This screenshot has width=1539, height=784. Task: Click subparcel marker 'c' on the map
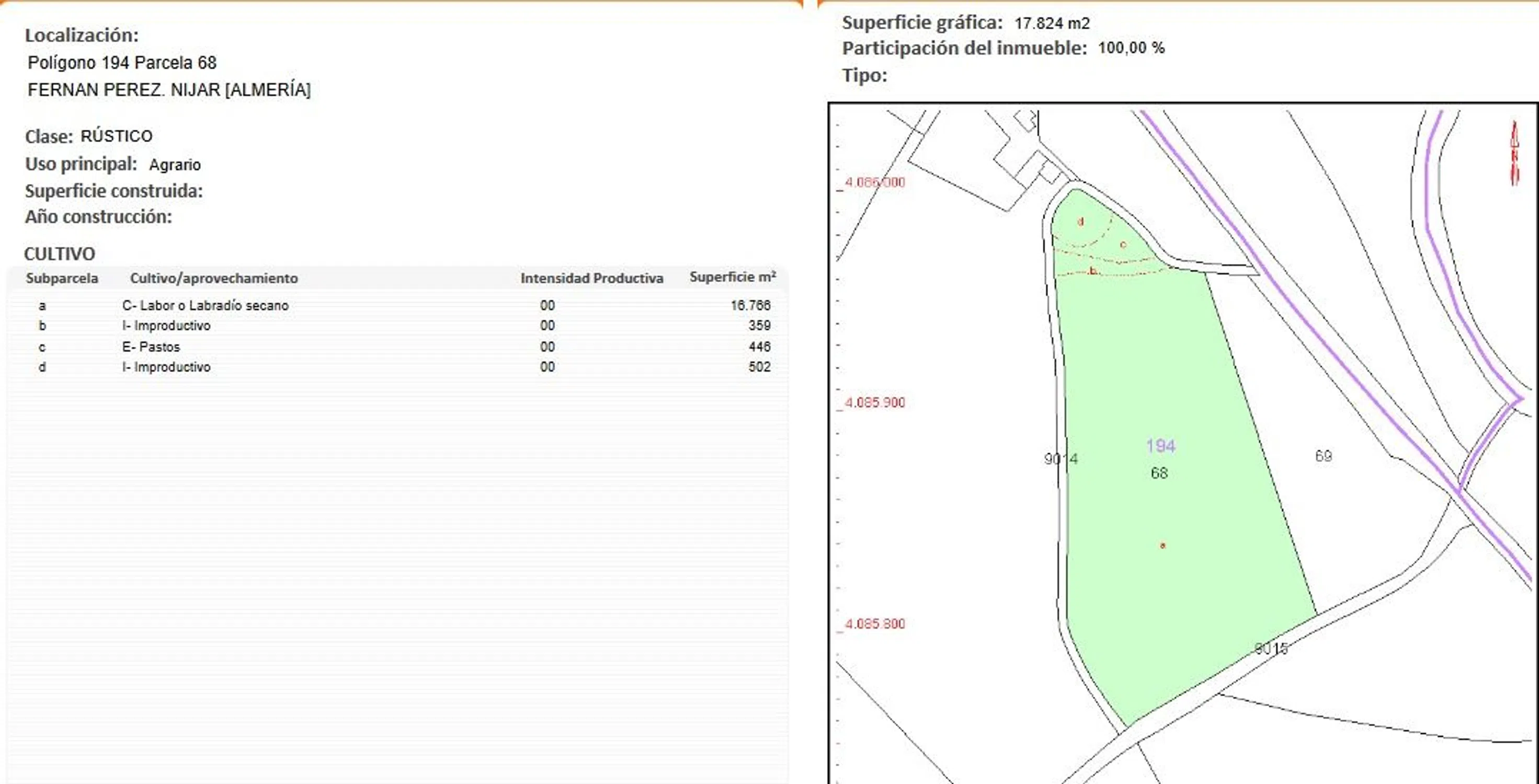click(1123, 244)
